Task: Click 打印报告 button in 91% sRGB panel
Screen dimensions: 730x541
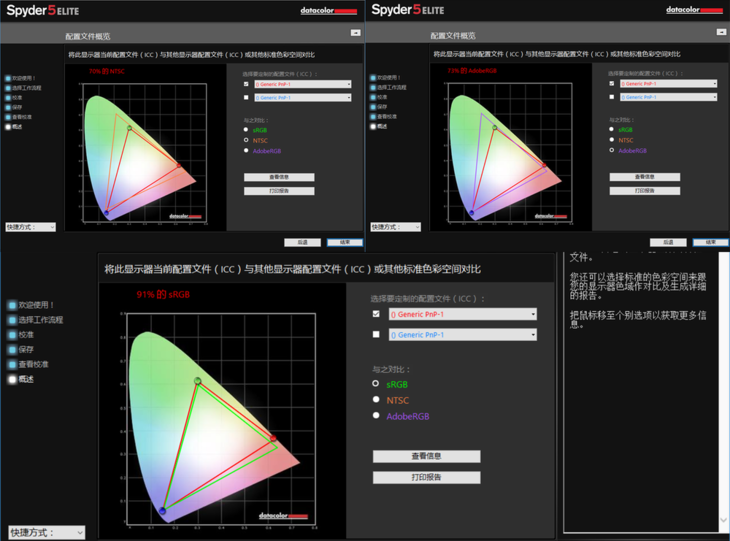Action: (x=426, y=477)
